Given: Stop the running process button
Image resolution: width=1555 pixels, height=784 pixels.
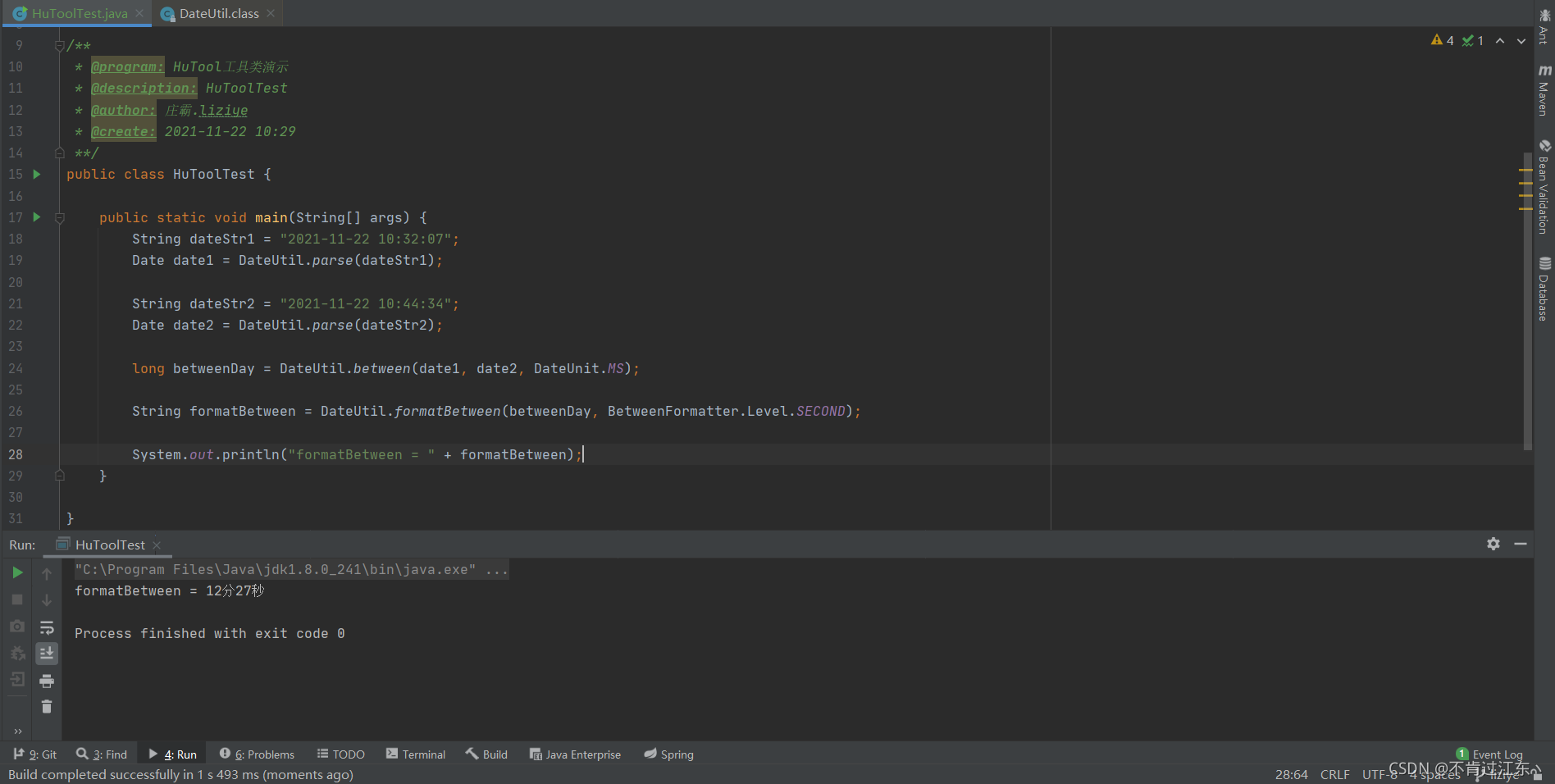Looking at the screenshot, I should (x=17, y=599).
